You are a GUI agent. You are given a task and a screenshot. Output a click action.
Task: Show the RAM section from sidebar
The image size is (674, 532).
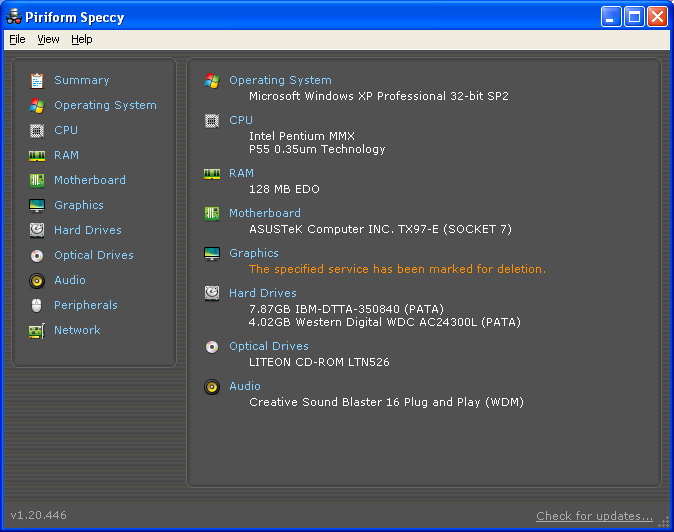click(66, 155)
